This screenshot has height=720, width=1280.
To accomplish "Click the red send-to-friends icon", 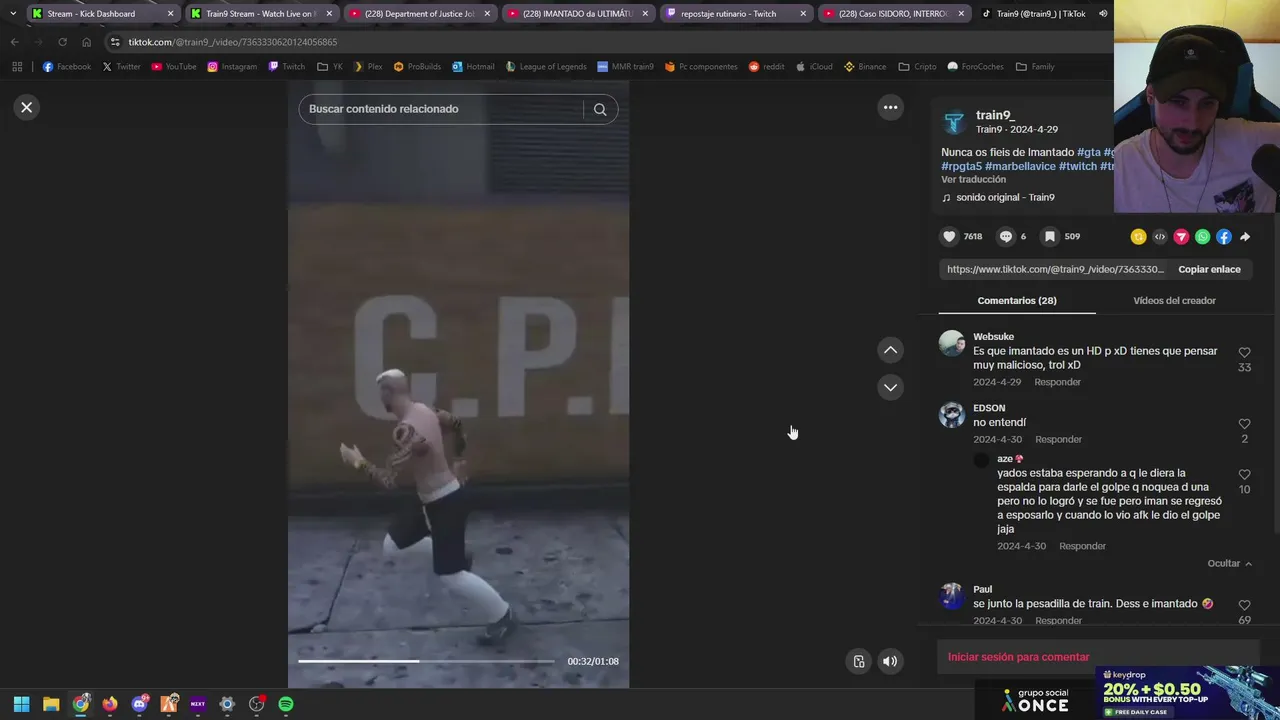I will 1181,237.
